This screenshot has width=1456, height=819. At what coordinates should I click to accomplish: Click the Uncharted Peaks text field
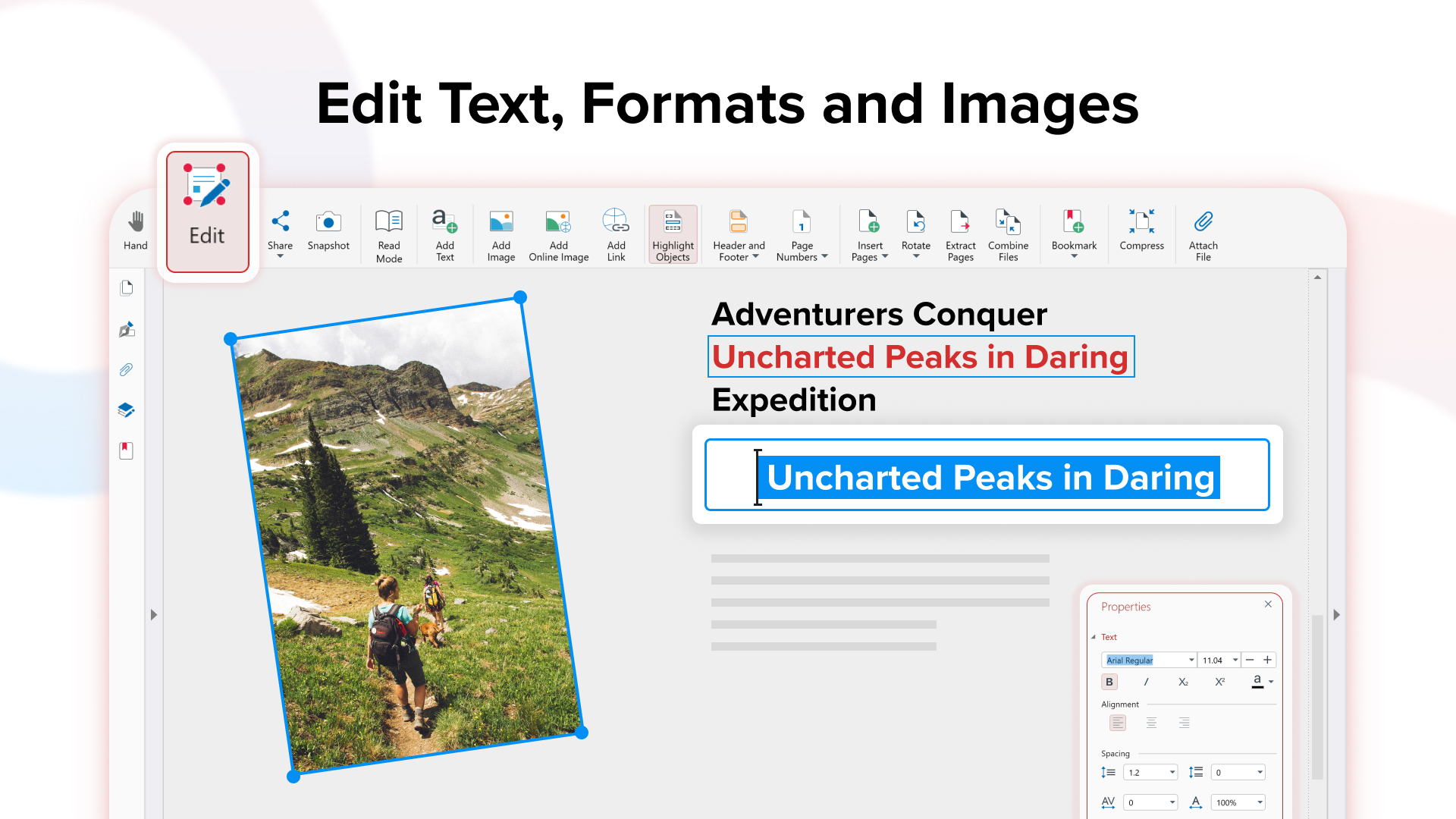[987, 475]
